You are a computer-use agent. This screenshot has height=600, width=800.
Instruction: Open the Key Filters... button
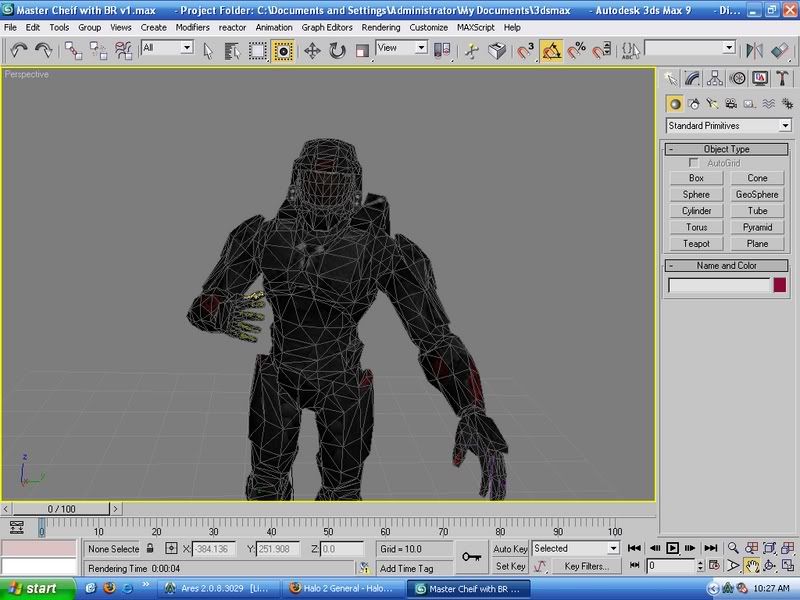coord(586,566)
